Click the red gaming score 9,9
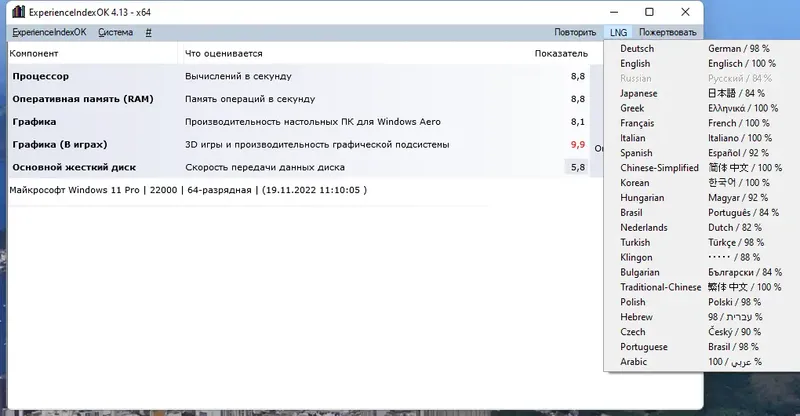800x416 pixels. point(578,144)
